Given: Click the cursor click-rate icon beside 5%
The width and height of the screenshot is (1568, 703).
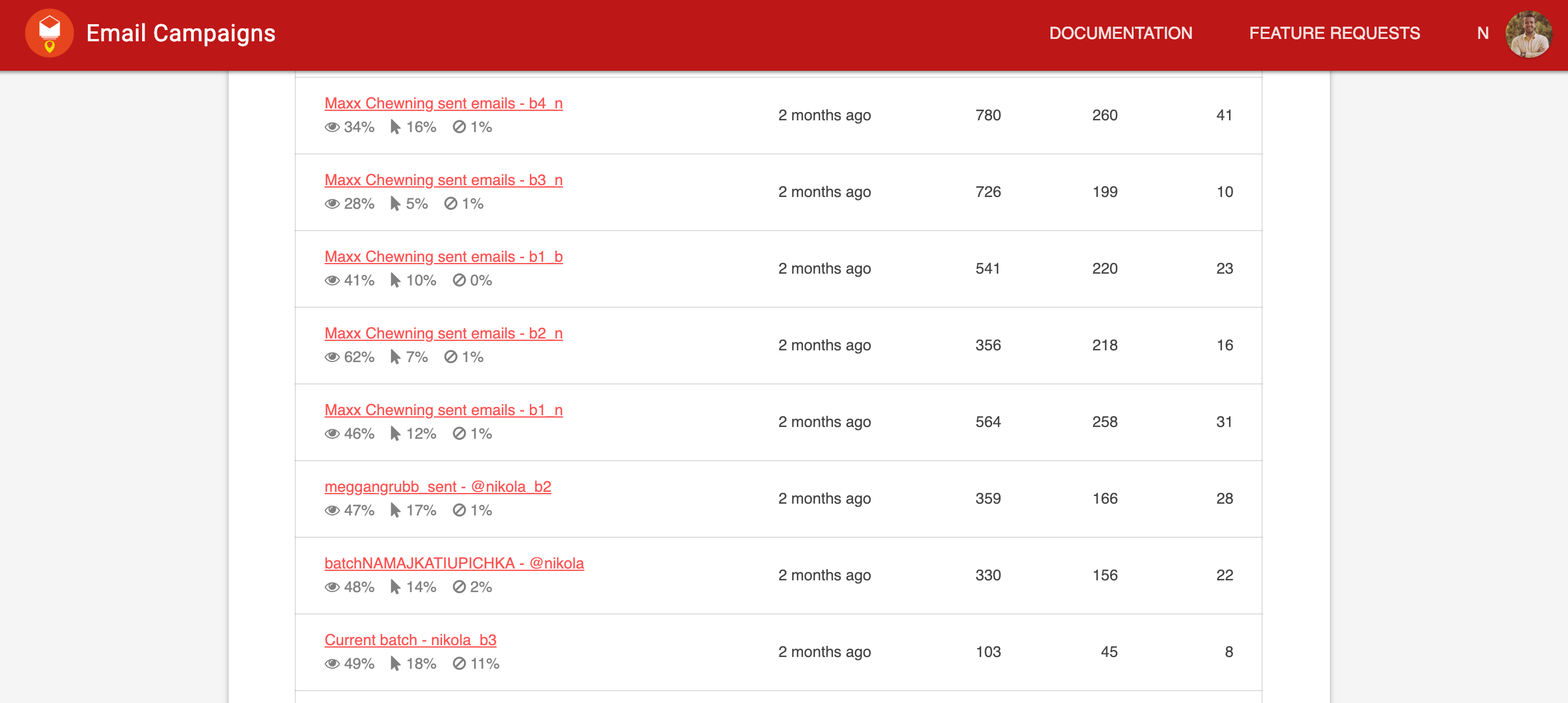Looking at the screenshot, I should point(395,204).
